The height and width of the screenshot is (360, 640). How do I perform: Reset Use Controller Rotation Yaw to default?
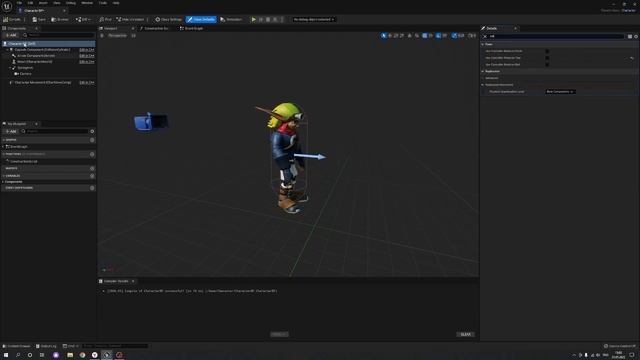pyautogui.click(x=632, y=58)
